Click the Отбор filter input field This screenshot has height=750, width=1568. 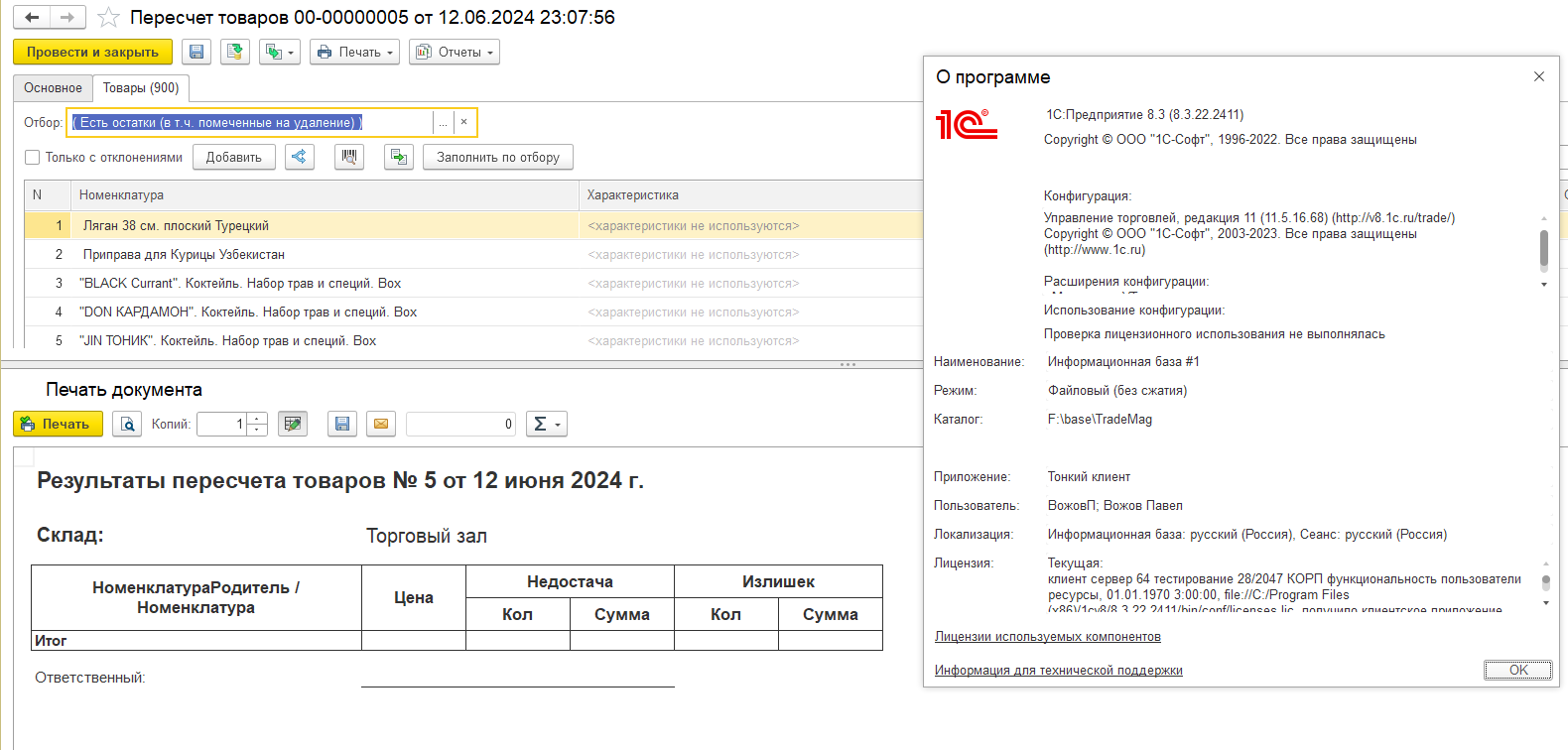tap(251, 122)
